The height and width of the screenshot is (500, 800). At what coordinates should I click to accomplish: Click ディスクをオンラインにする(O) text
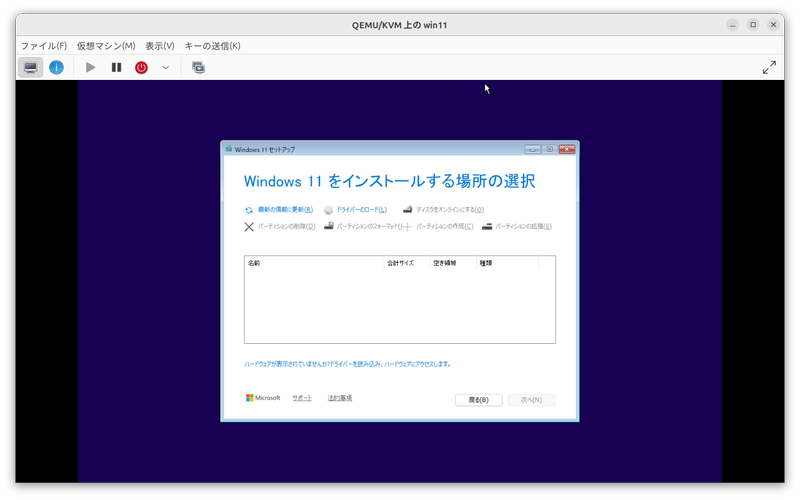tap(450, 210)
